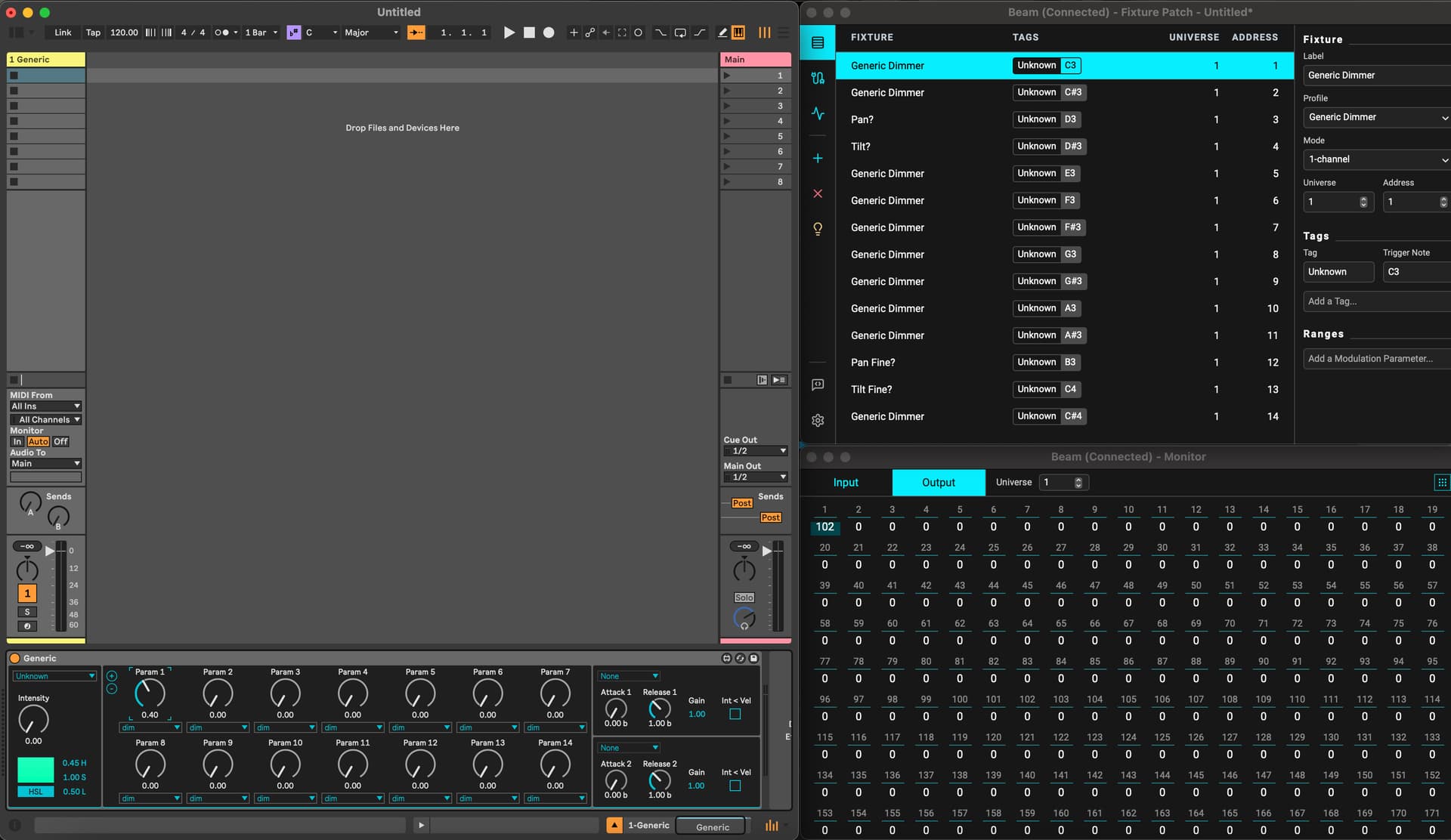Switch to the Input tab in Monitor

click(846, 483)
